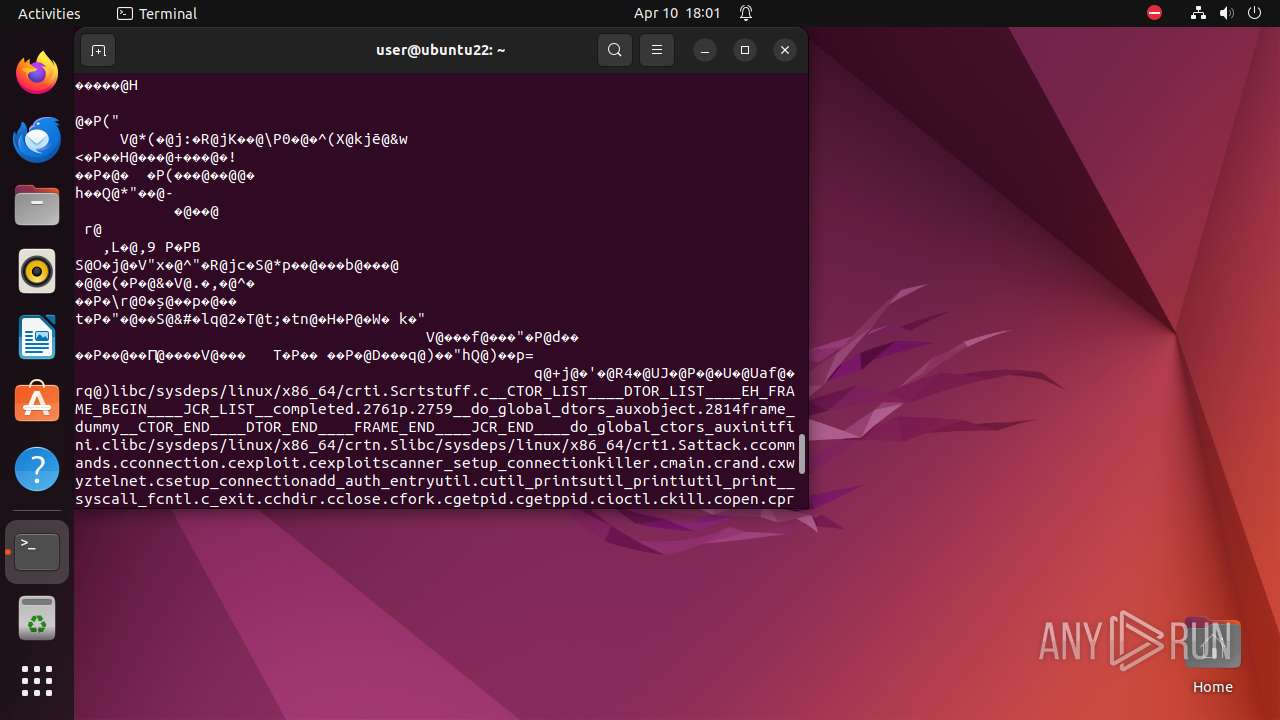Image resolution: width=1280 pixels, height=720 pixels.
Task: Open the Activities overview
Action: 49,14
